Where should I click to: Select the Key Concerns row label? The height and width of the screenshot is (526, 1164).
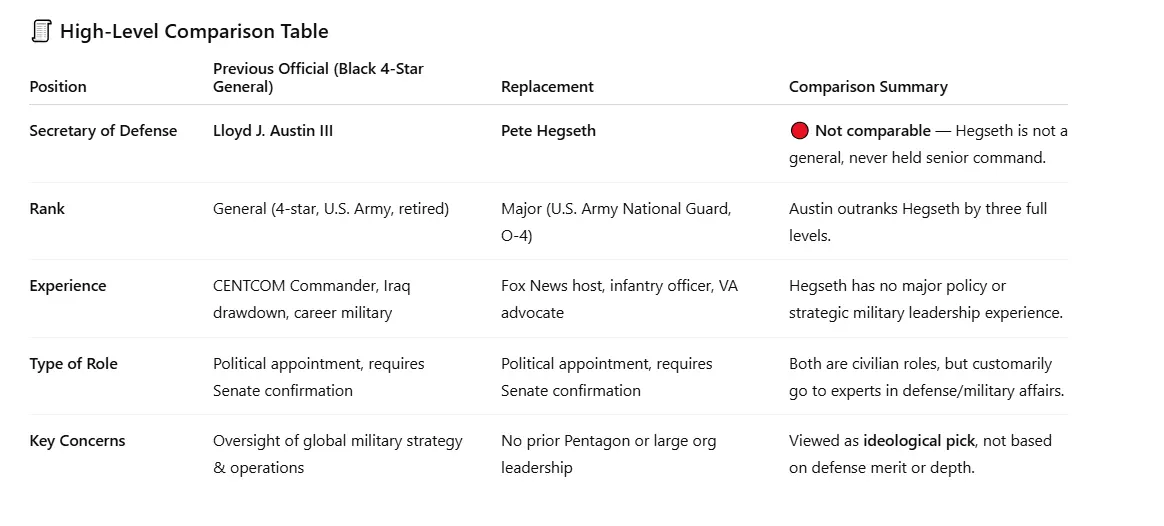77,441
